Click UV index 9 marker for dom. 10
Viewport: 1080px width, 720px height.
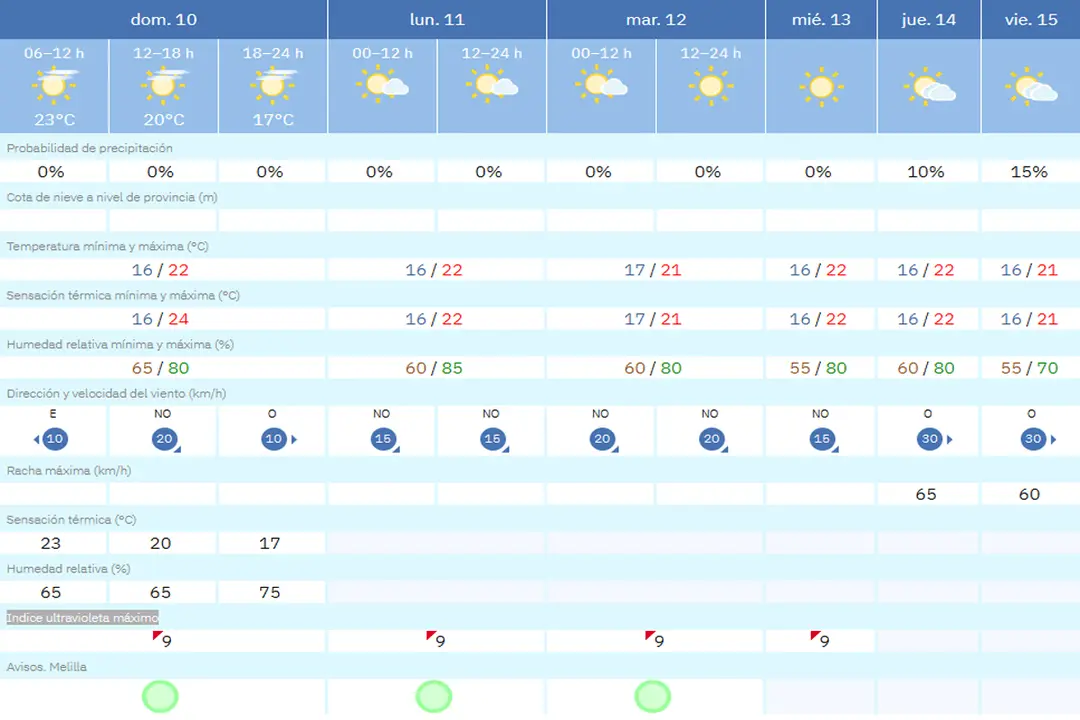[x=162, y=640]
